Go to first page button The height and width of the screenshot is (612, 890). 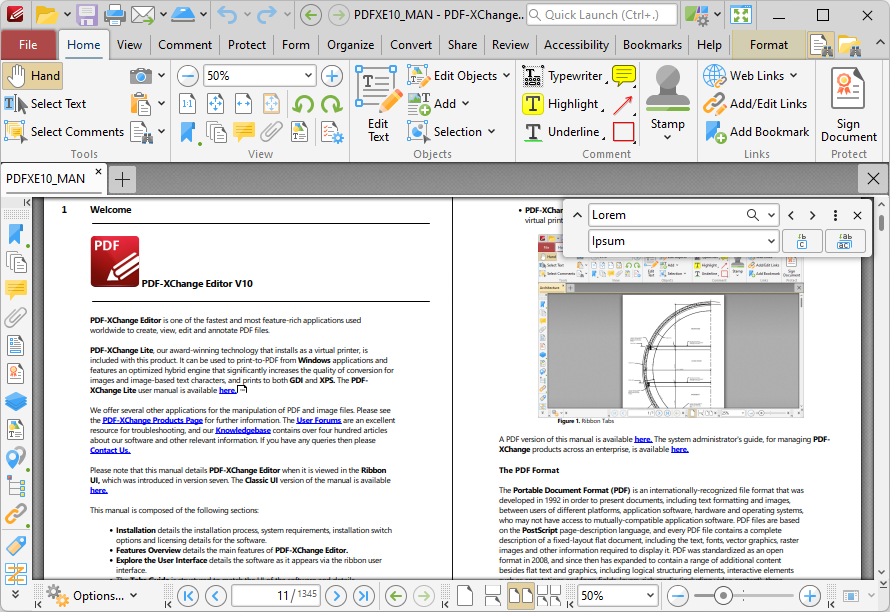(x=188, y=596)
